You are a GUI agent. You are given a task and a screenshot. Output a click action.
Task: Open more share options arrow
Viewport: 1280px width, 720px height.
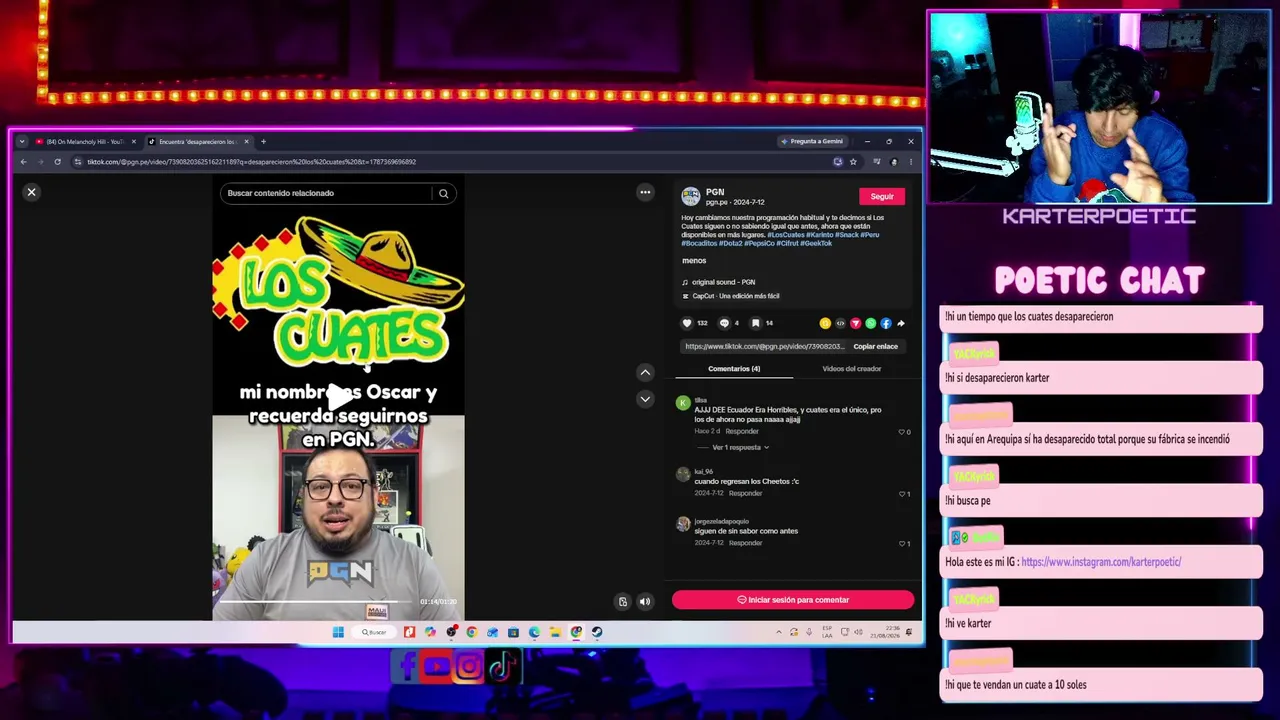[901, 323]
